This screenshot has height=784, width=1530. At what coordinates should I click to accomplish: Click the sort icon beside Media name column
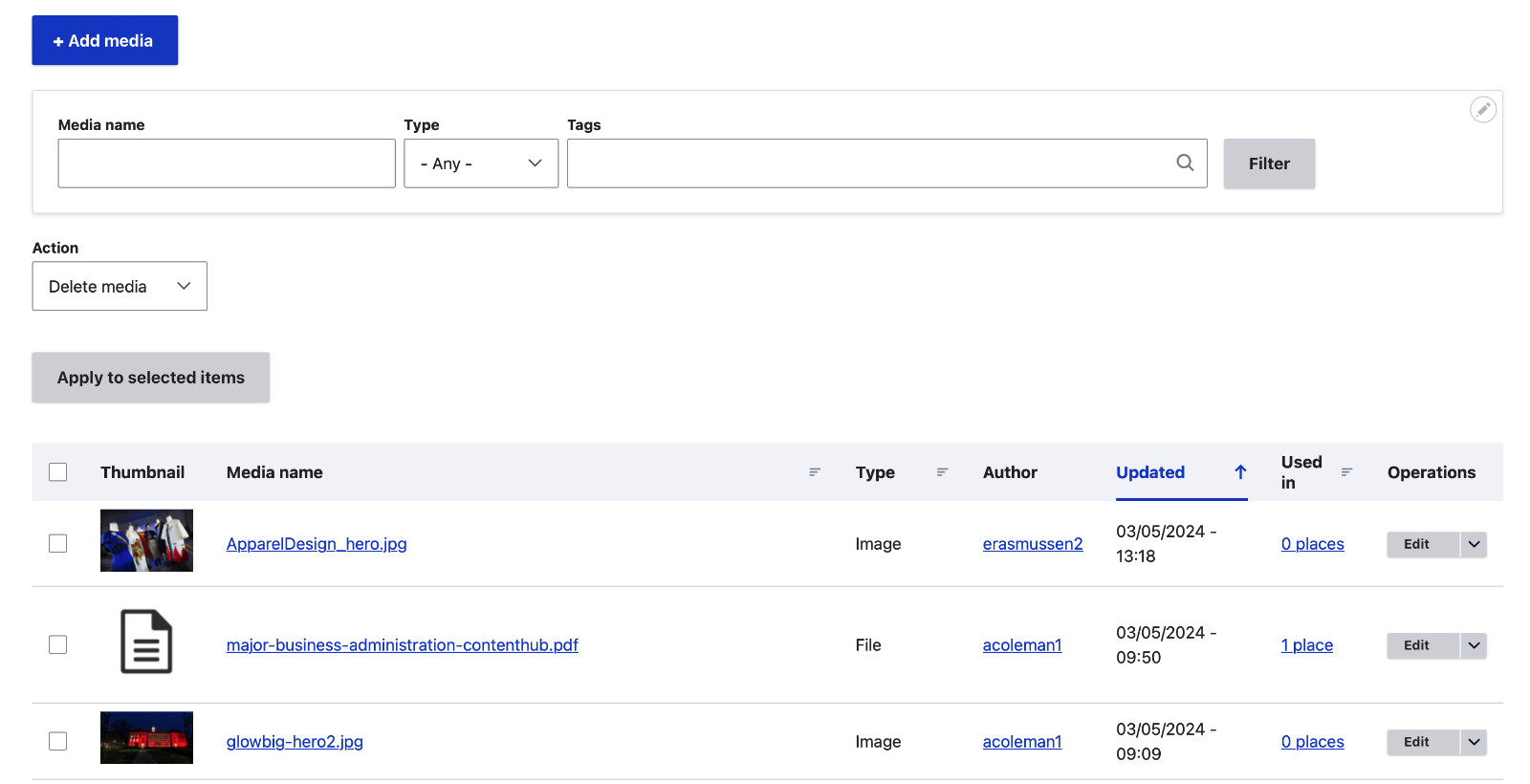pos(815,472)
